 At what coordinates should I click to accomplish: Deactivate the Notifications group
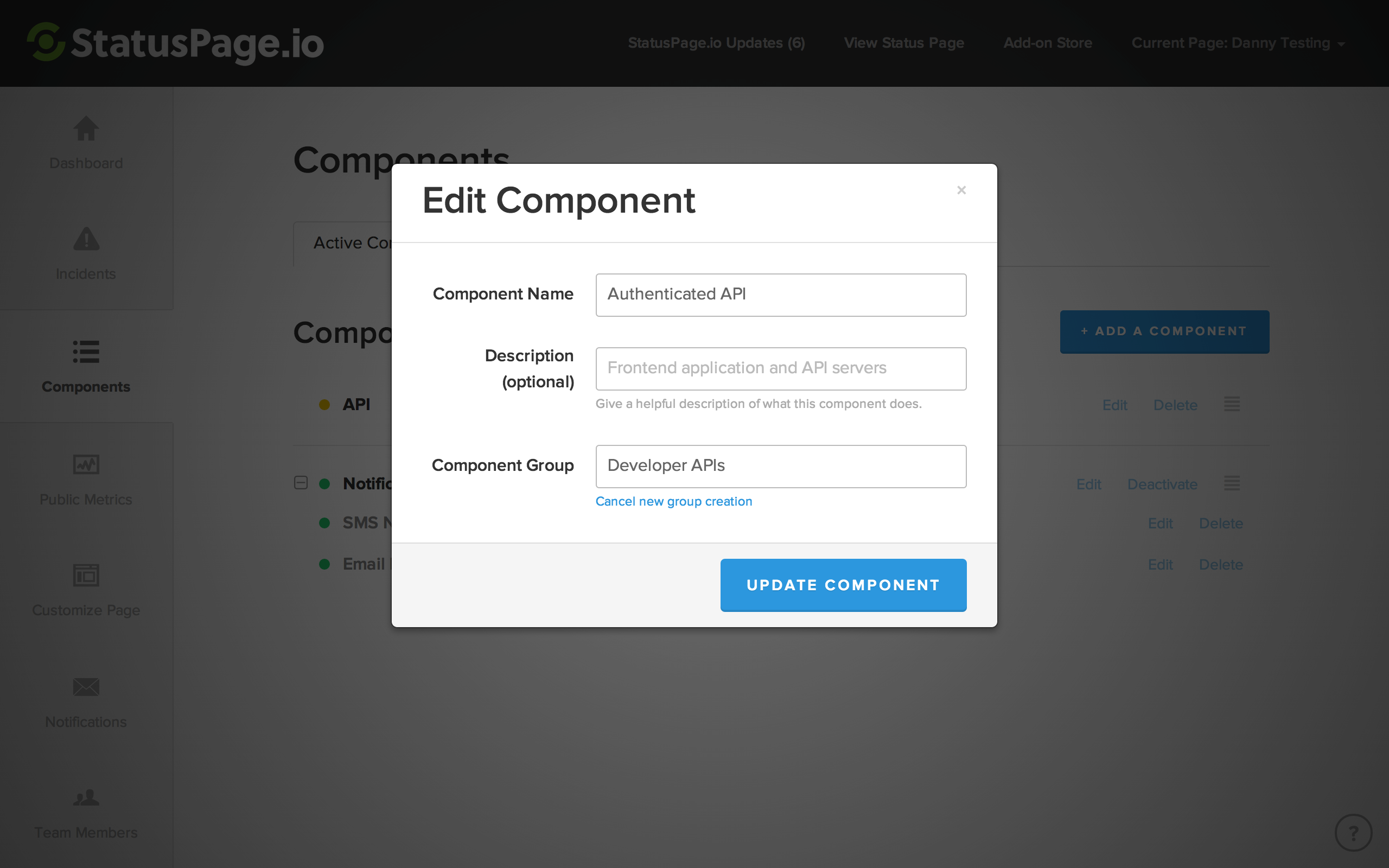pos(1162,484)
